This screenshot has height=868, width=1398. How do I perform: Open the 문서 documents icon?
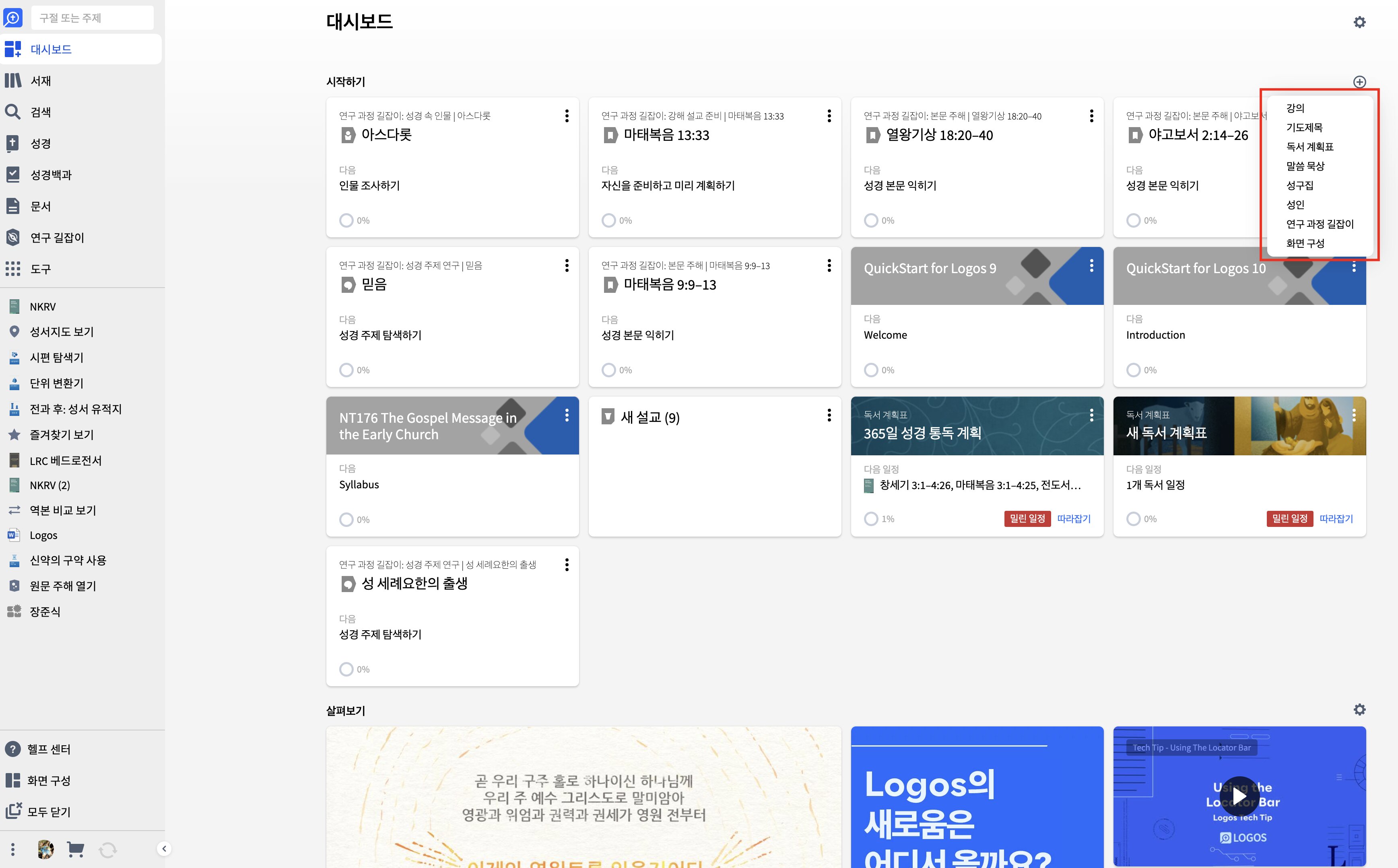point(12,206)
